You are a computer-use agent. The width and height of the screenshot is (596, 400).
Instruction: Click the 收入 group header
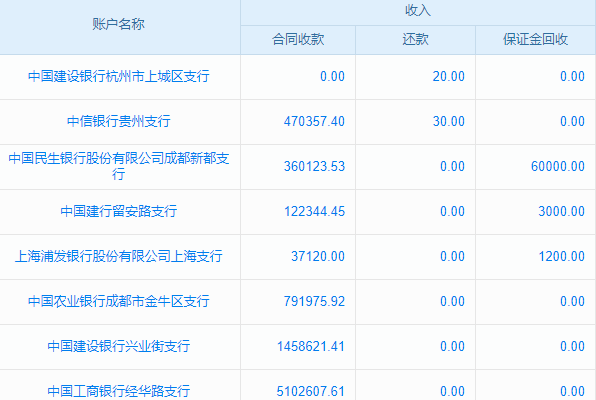418,10
